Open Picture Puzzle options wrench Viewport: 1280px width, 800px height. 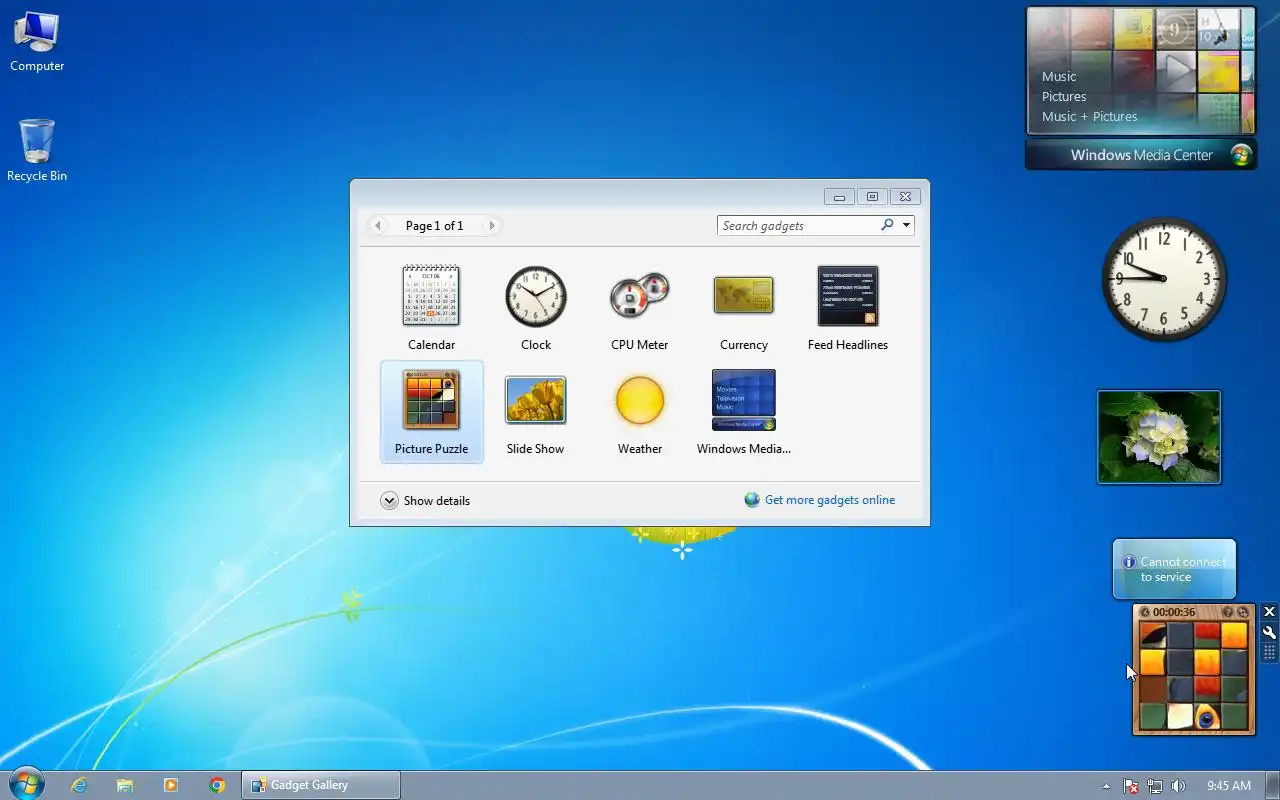[x=1269, y=632]
